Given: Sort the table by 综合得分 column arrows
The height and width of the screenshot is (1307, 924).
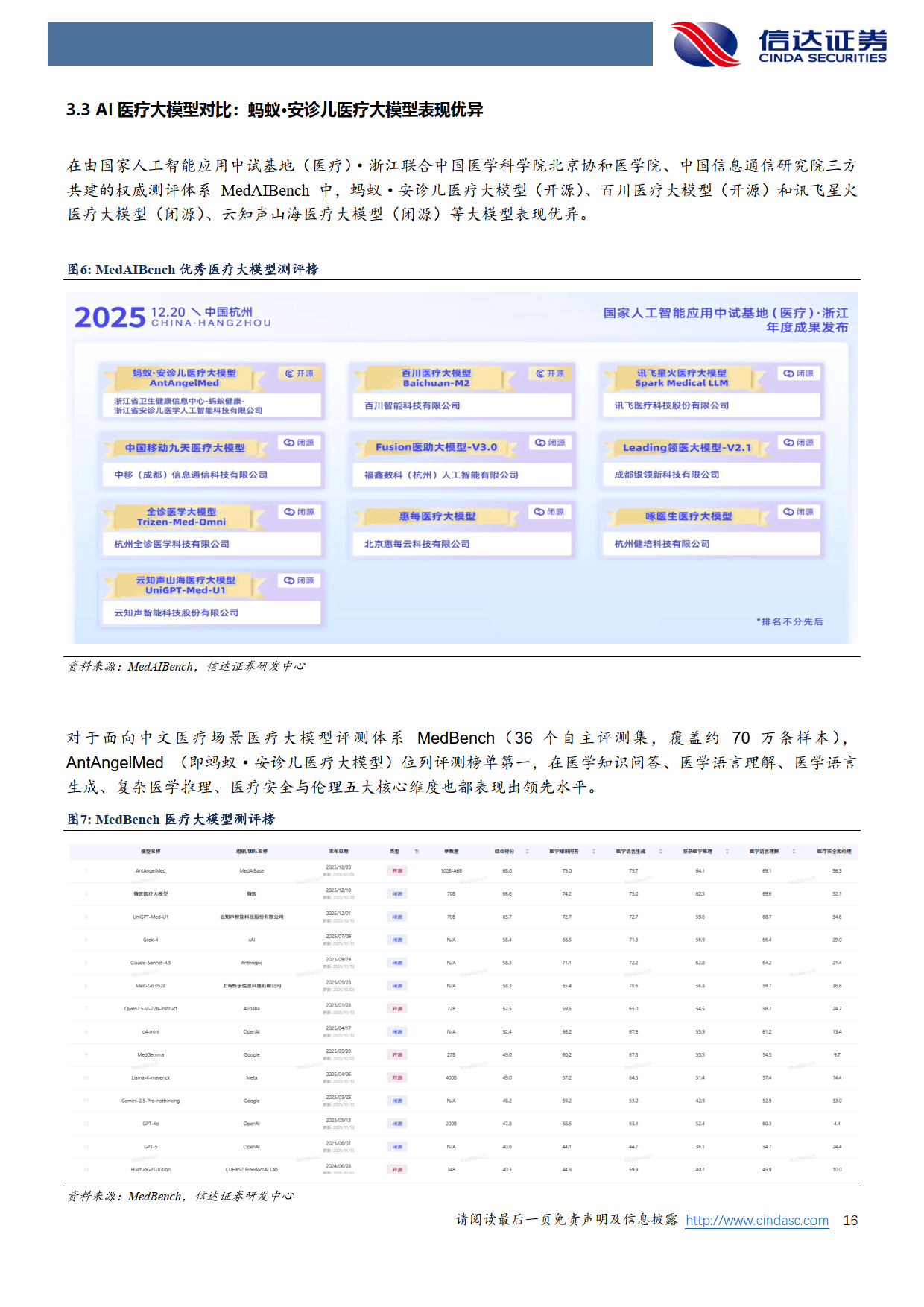Looking at the screenshot, I should tap(528, 851).
